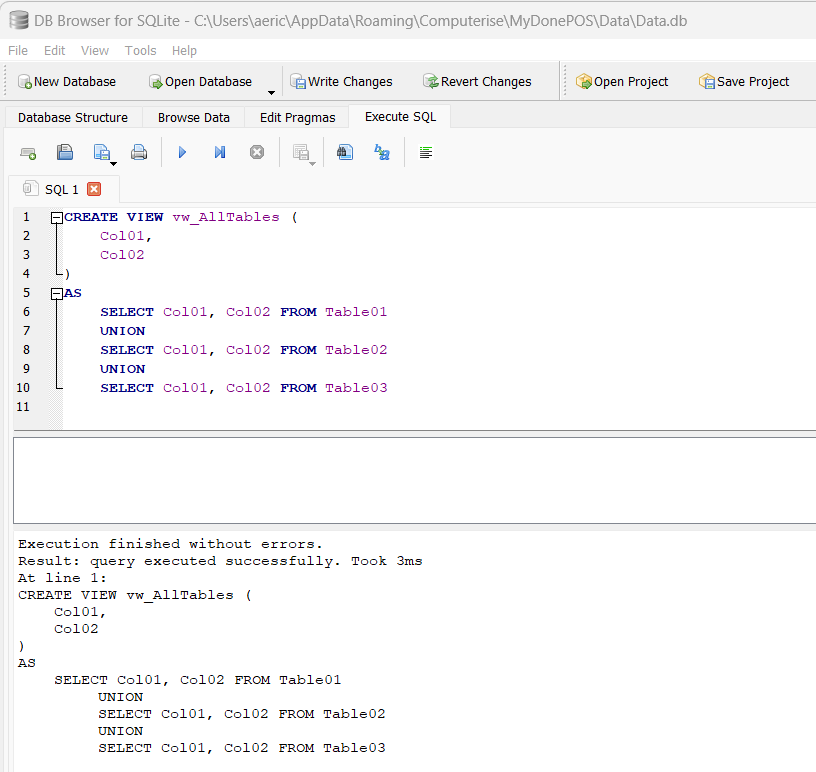Switch to the Browse Data tab
816x772 pixels.
point(193,117)
